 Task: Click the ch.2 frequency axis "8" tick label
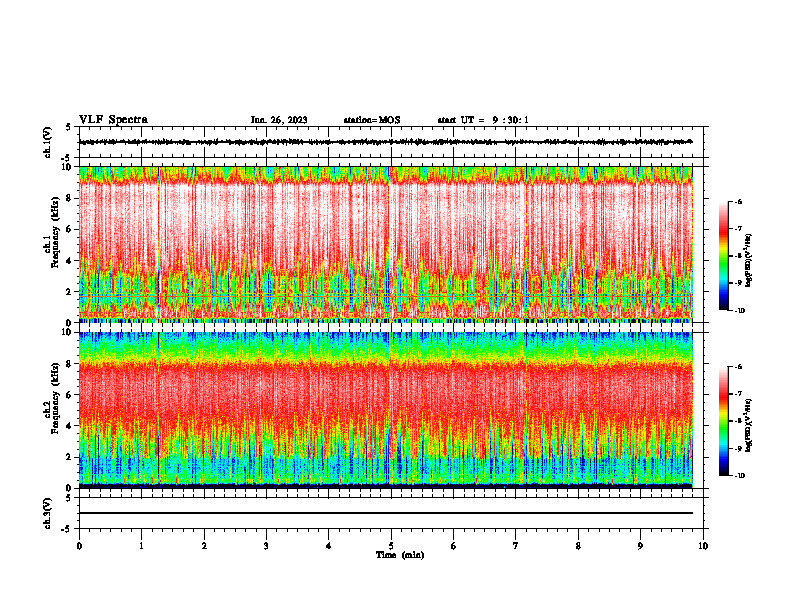tap(69, 364)
